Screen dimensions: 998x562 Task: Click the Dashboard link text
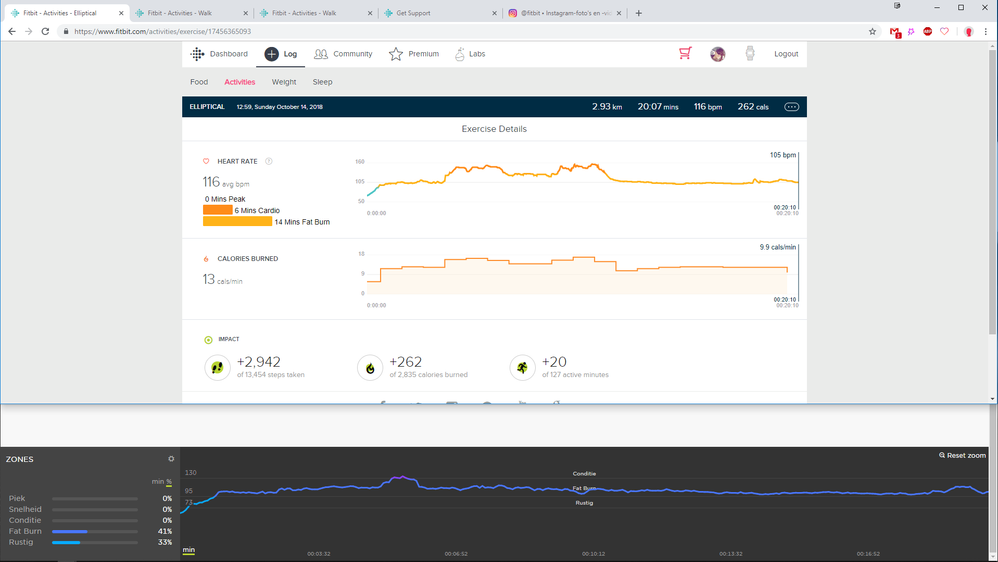[x=228, y=54]
